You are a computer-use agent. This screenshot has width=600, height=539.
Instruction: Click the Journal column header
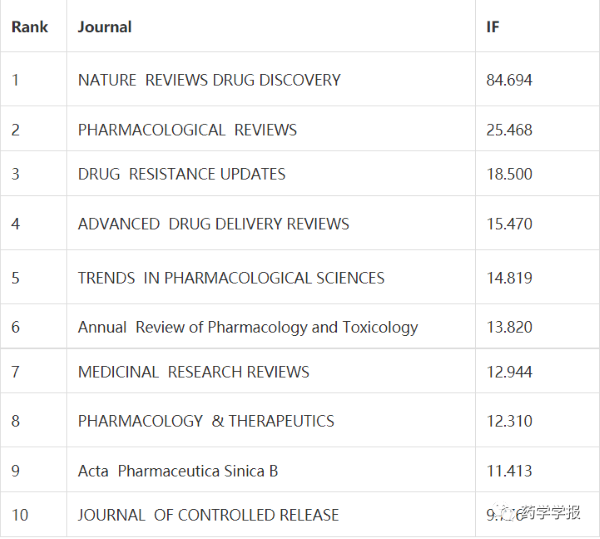click(x=105, y=27)
